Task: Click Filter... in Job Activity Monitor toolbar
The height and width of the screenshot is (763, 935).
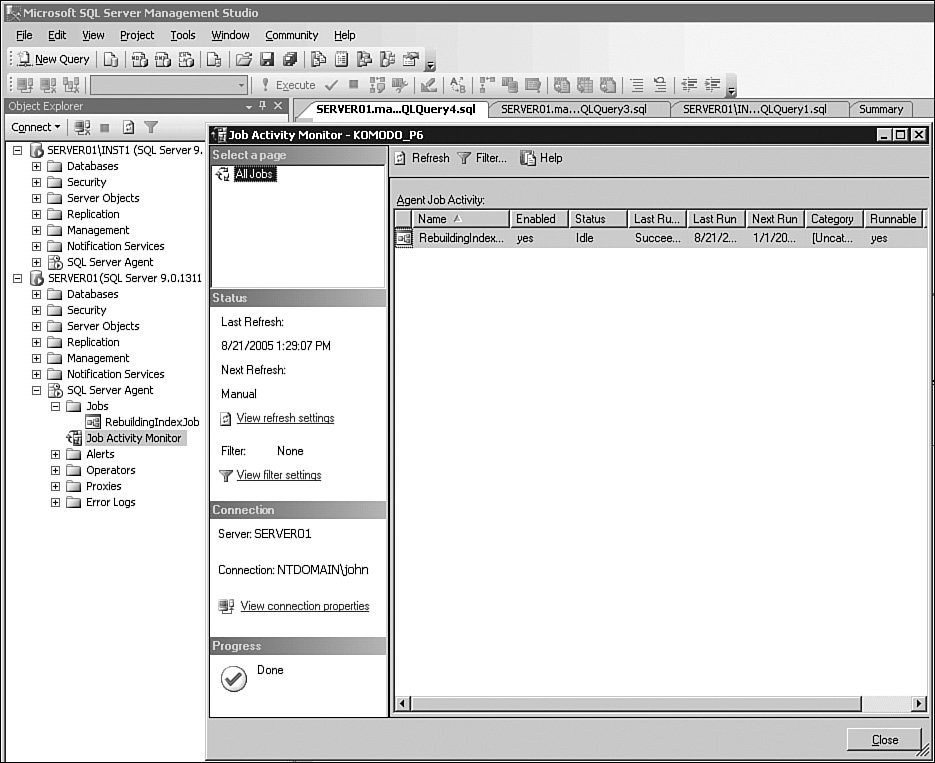Action: (482, 158)
